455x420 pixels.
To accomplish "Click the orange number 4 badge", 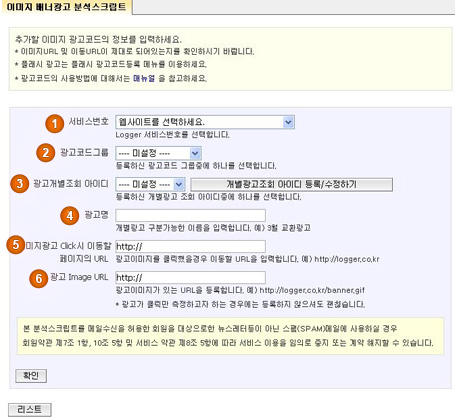I will coord(69,215).
